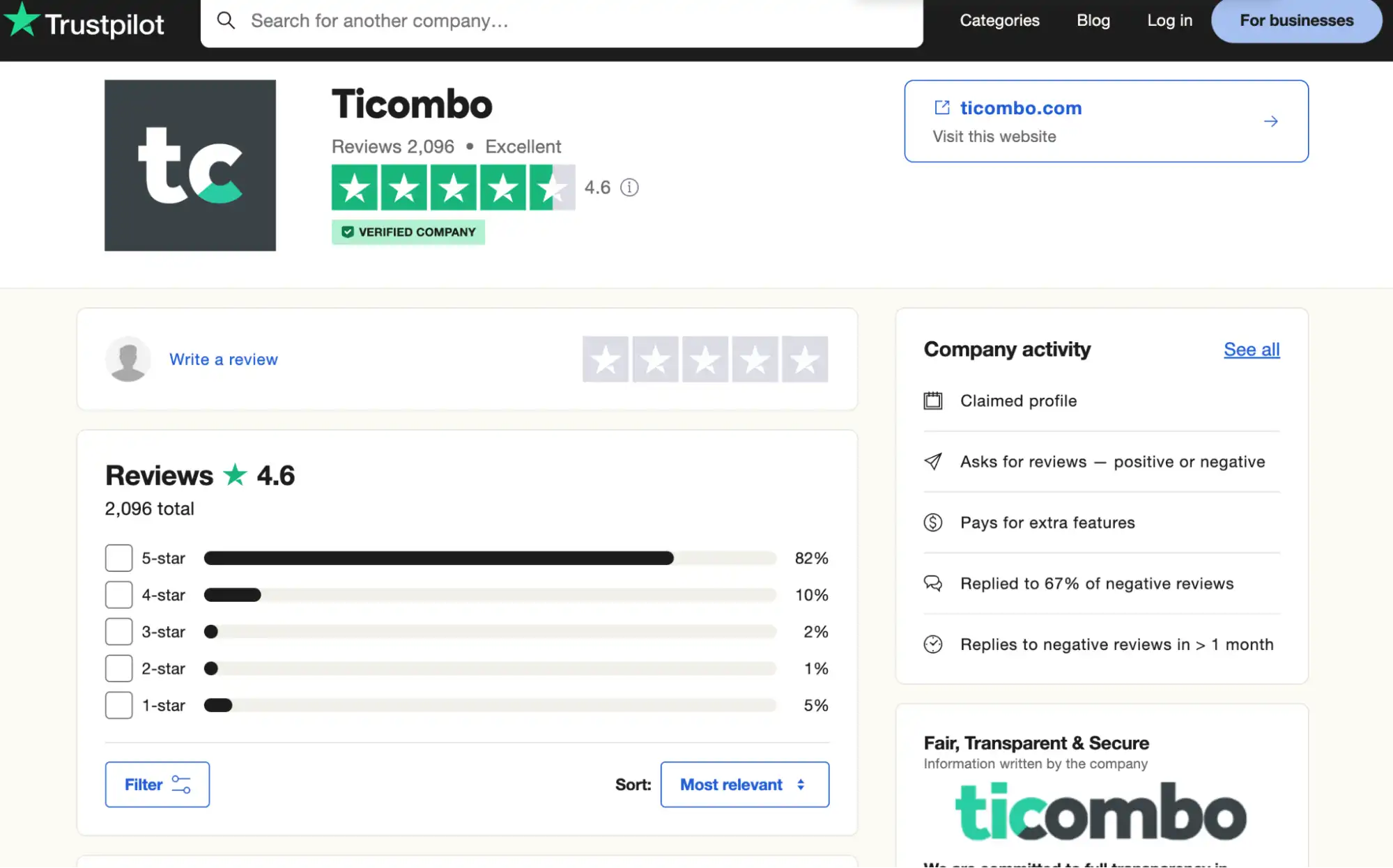Click the arrow in the Visit website card
1393x868 pixels.
[x=1271, y=121]
